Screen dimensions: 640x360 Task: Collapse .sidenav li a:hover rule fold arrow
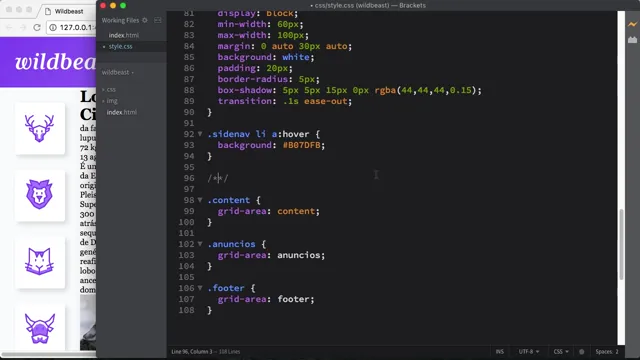(x=200, y=134)
